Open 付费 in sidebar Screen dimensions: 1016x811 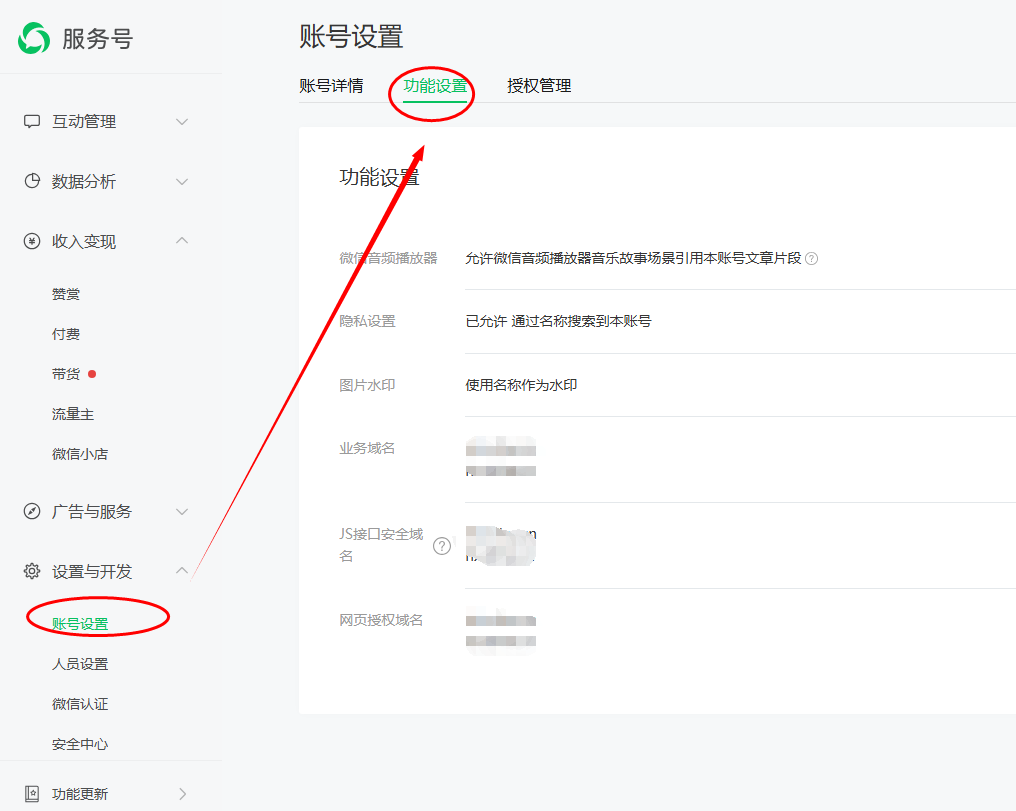(66, 334)
